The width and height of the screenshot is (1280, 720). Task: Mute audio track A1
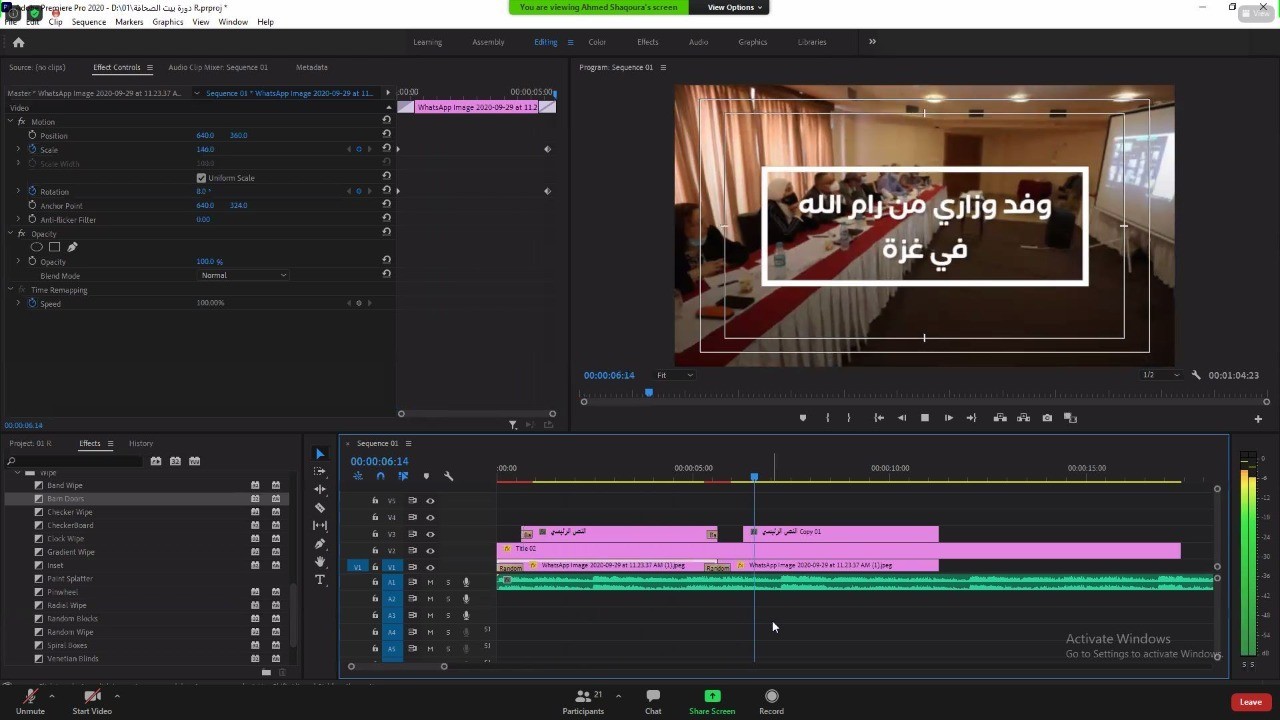tap(430, 582)
